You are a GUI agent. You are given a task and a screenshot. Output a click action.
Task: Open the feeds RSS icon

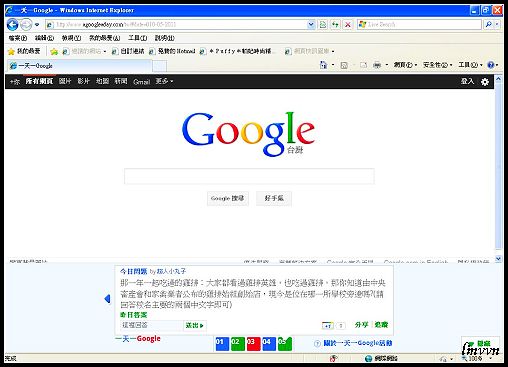pos(344,65)
